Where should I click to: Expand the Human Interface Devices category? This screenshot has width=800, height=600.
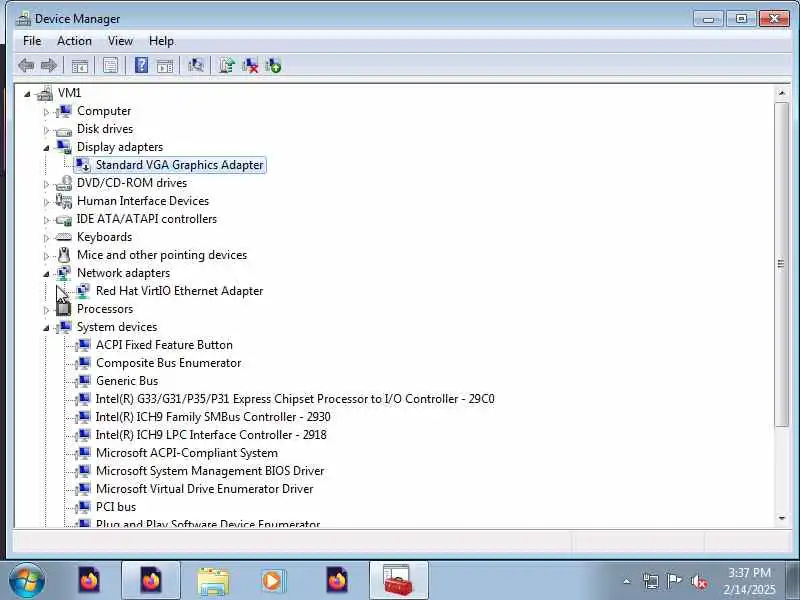[x=46, y=202]
